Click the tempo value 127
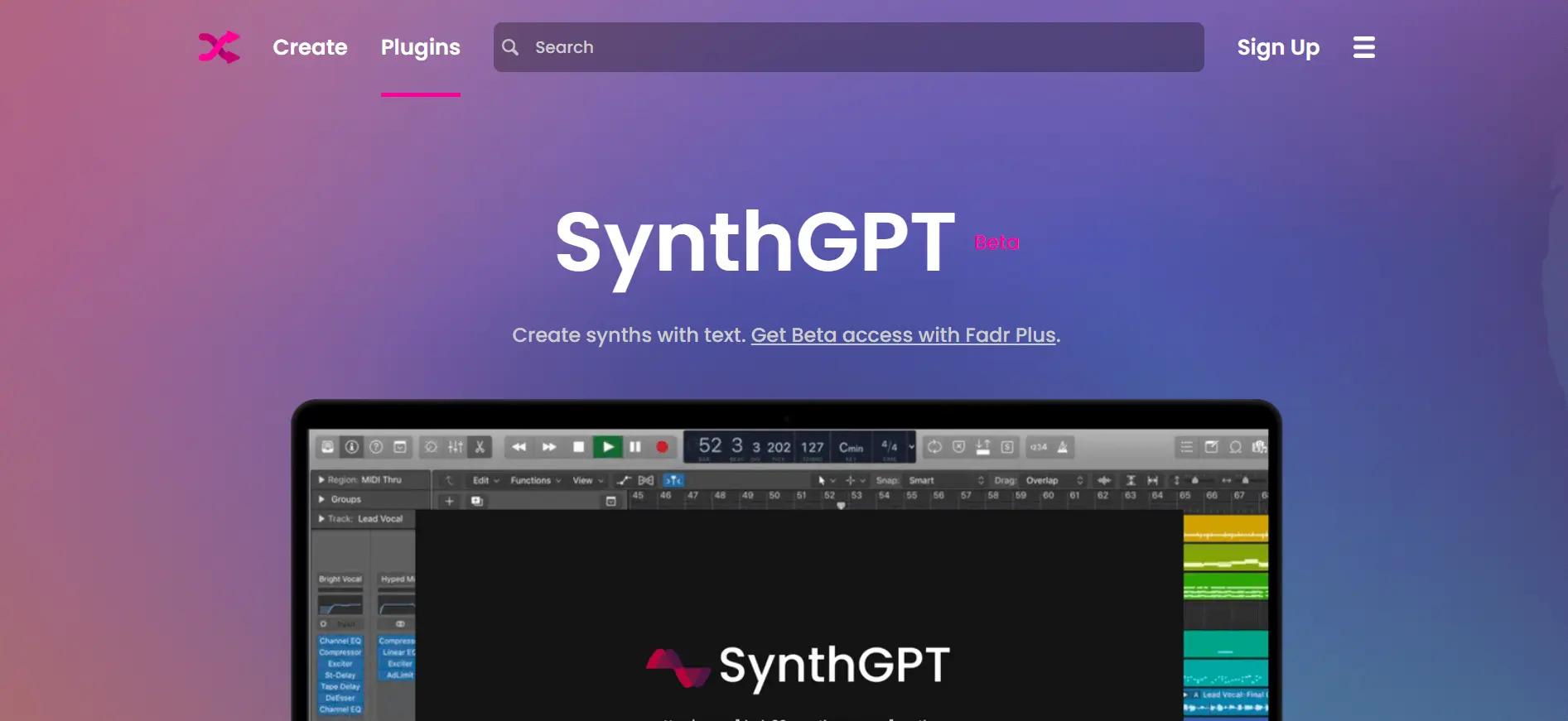This screenshot has width=1568, height=721. [x=813, y=447]
